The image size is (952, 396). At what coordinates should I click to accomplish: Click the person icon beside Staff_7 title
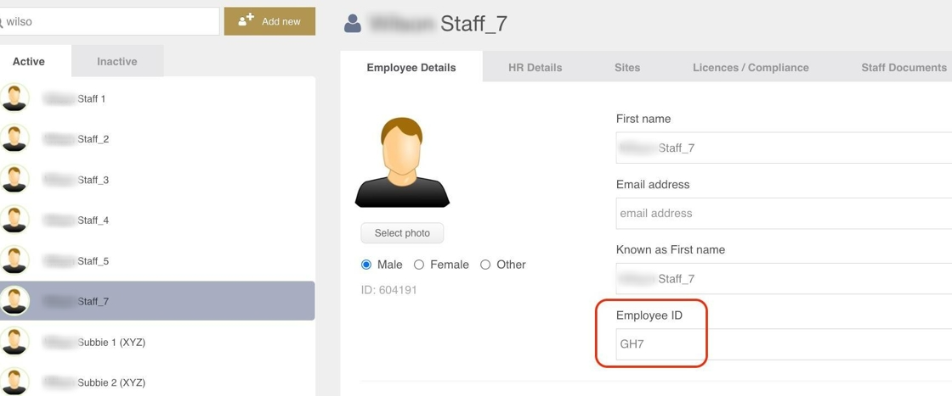[x=352, y=24]
